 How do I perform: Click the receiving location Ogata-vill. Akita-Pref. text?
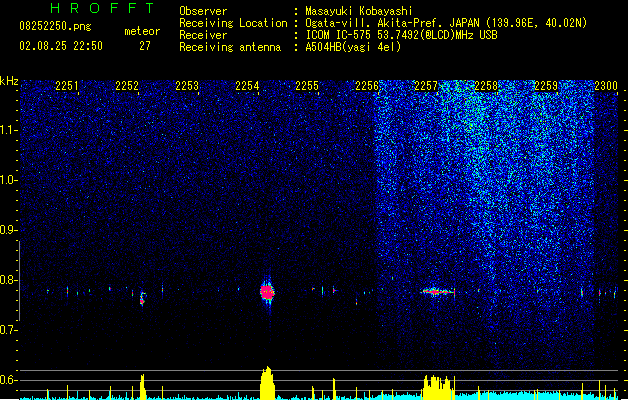[x=446, y=23]
